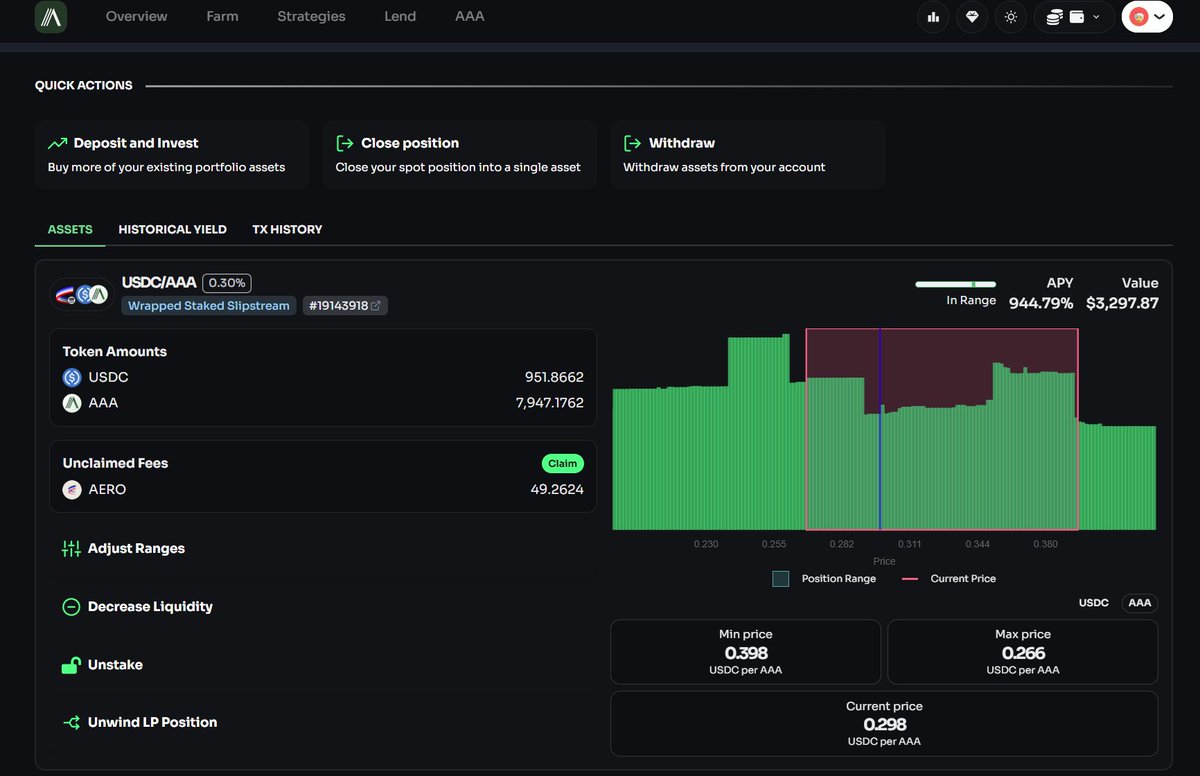Select Unwind LP Position option
This screenshot has height=776, width=1200.
[x=152, y=722]
